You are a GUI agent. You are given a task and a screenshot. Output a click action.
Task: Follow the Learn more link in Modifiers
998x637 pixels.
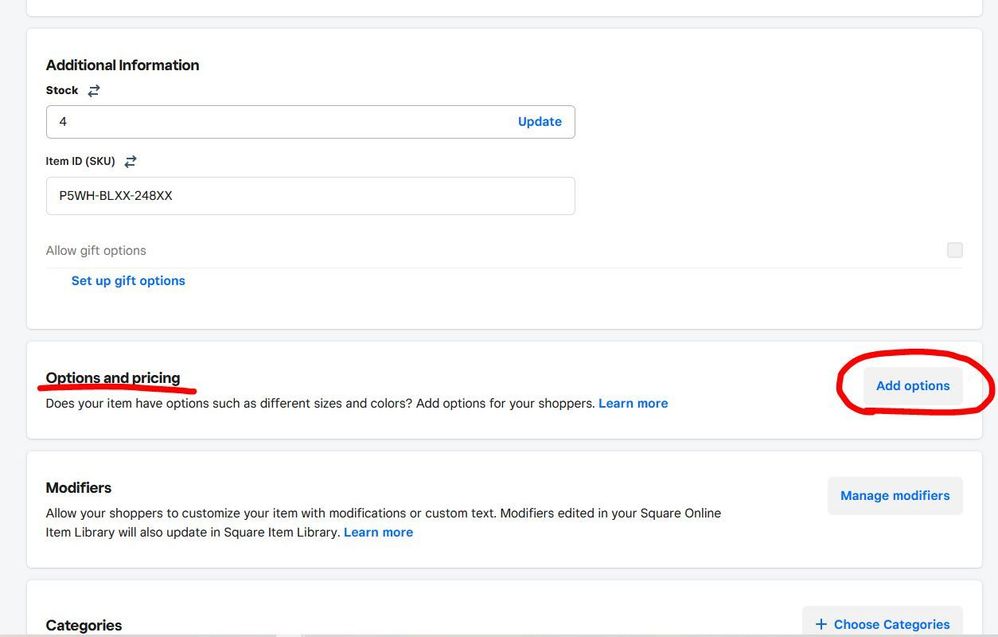(x=378, y=533)
